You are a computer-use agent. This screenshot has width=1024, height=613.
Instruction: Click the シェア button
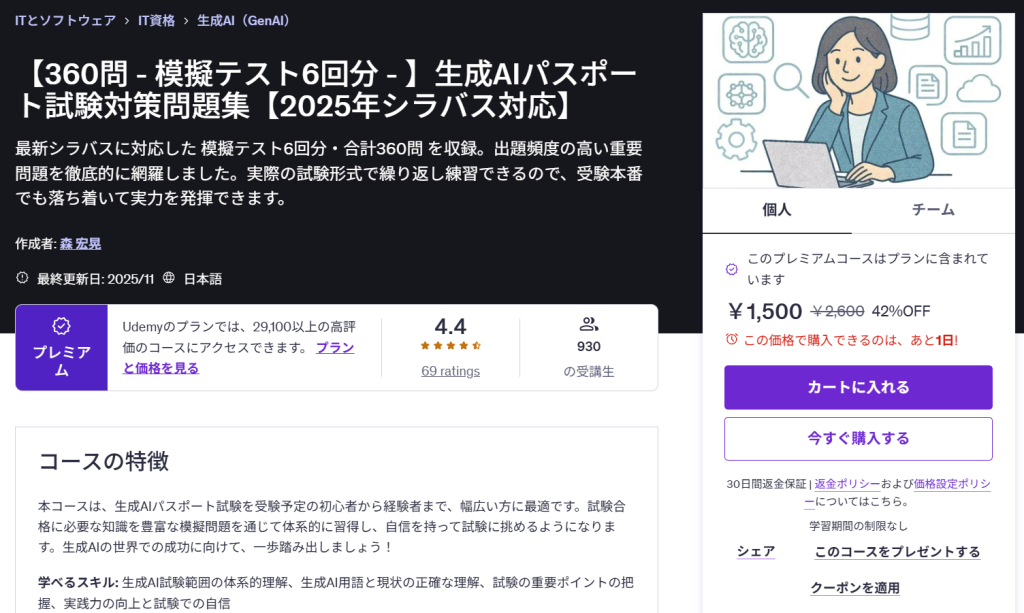tap(756, 551)
